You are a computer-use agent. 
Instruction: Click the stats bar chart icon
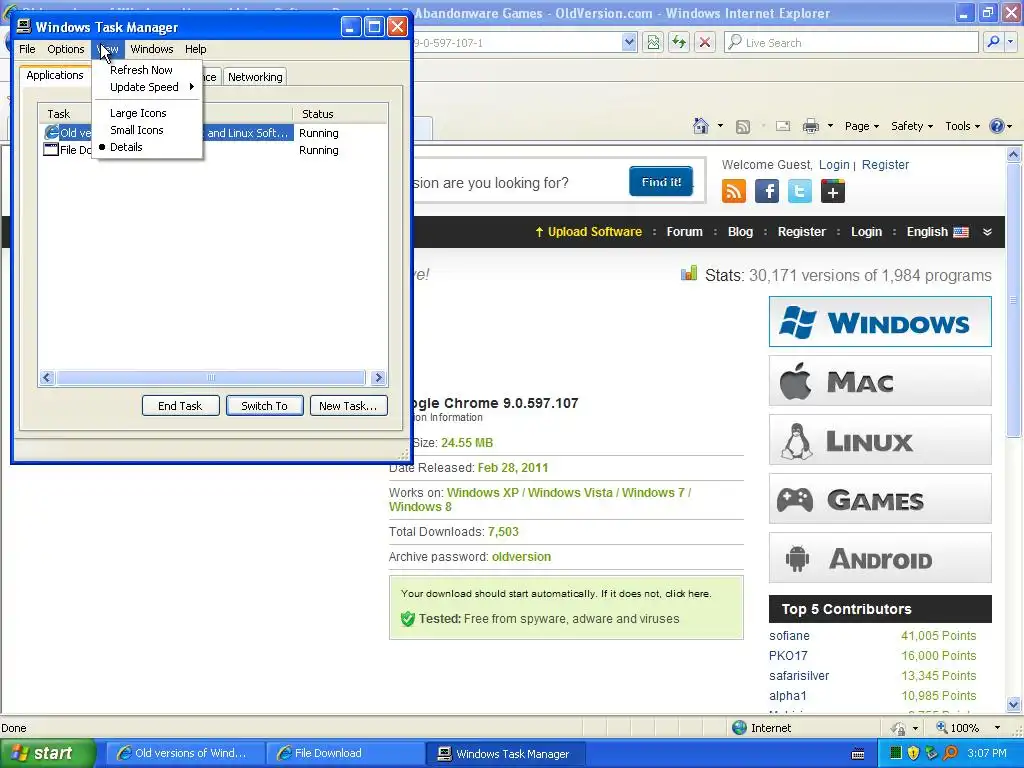pyautogui.click(x=688, y=274)
